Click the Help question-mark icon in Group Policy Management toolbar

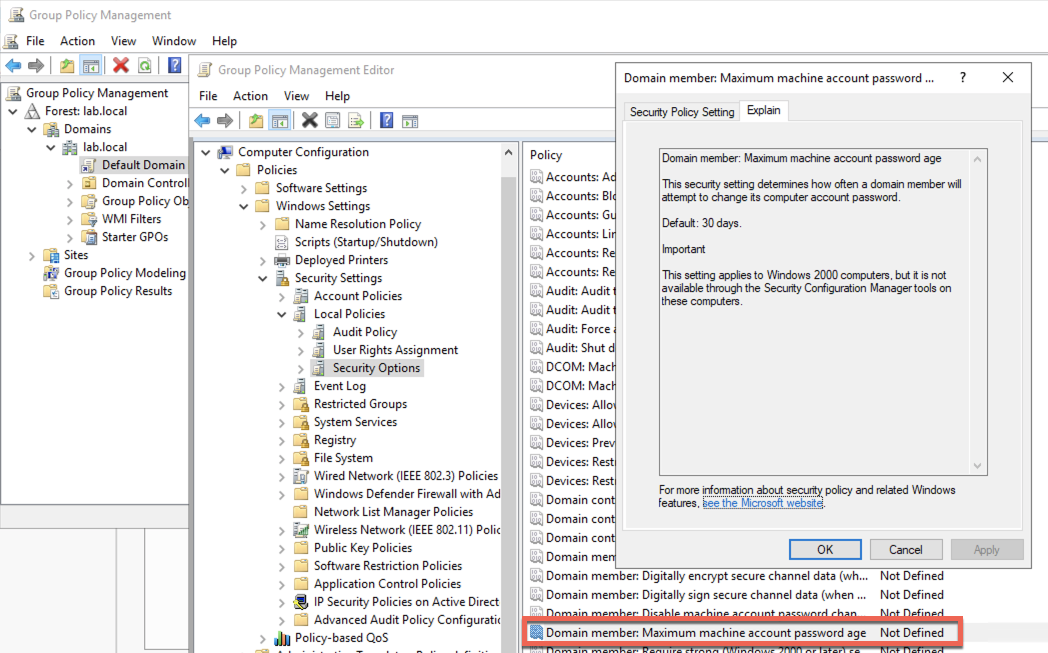point(174,65)
